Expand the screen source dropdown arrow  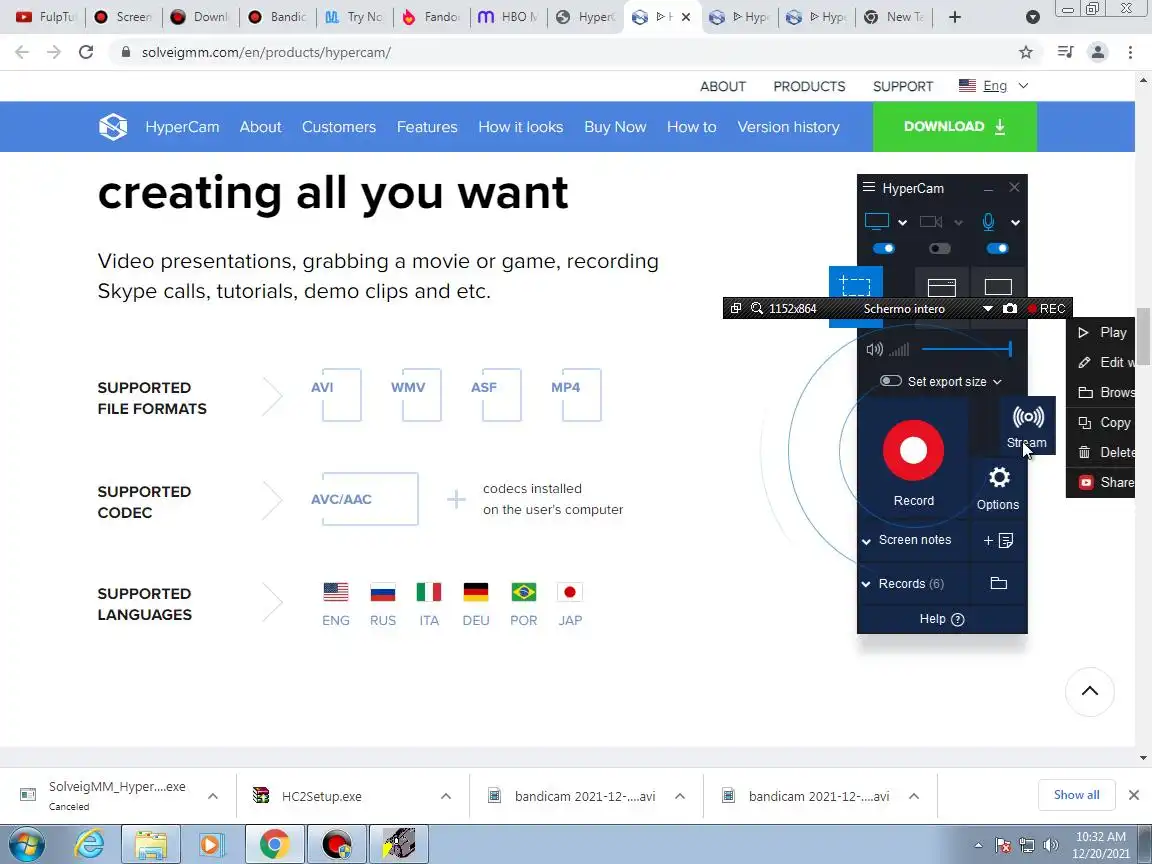(902, 223)
